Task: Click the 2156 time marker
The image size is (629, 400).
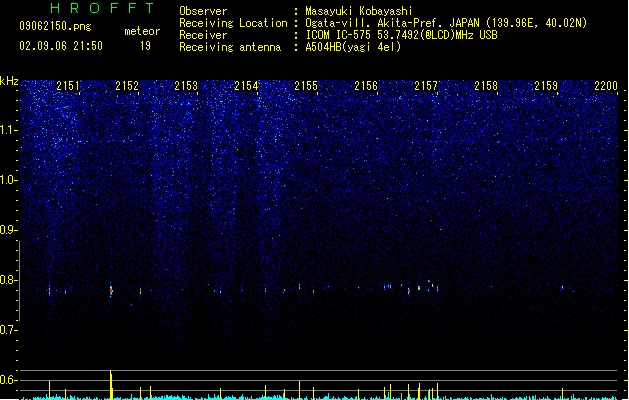Action: coord(366,86)
